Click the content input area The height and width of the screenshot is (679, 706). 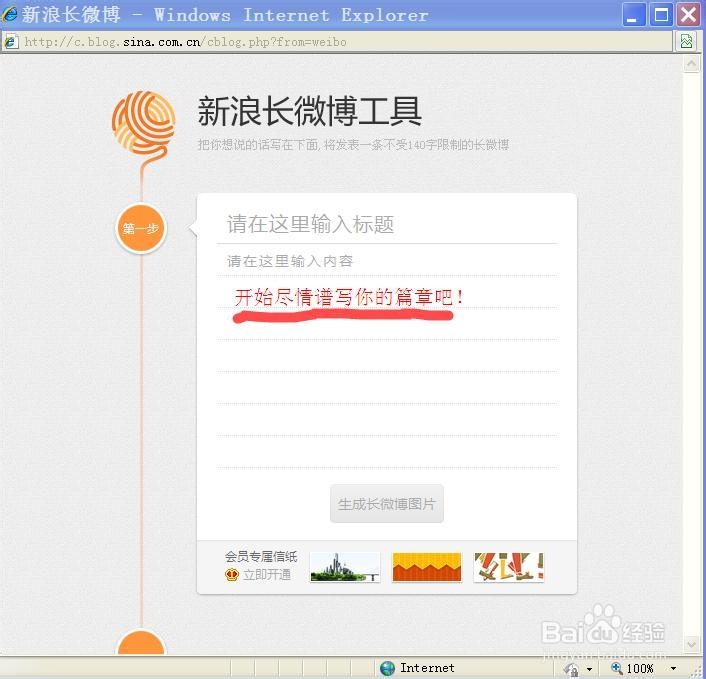tap(387, 360)
